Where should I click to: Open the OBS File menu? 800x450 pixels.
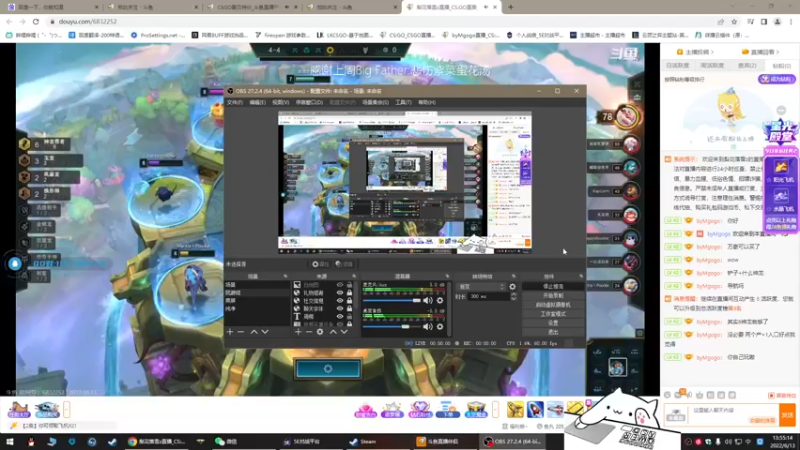point(235,103)
